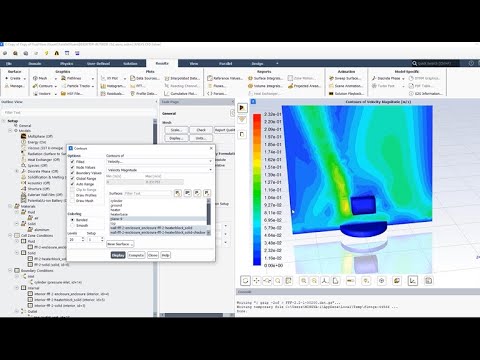The width and height of the screenshot is (480, 360).
Task: Toggle the Auto Range checkbox
Action: click(x=72, y=184)
